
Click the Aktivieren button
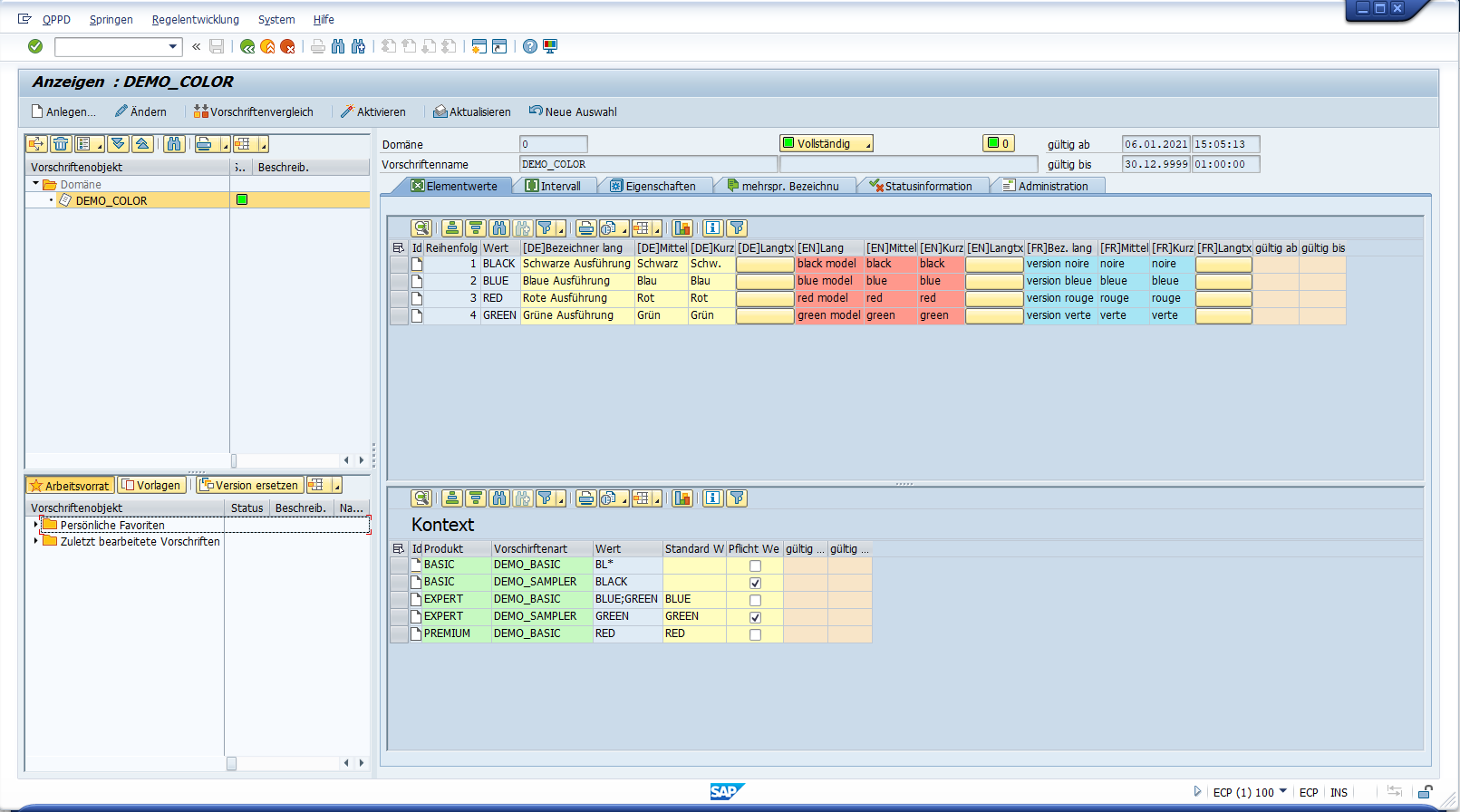pos(373,111)
